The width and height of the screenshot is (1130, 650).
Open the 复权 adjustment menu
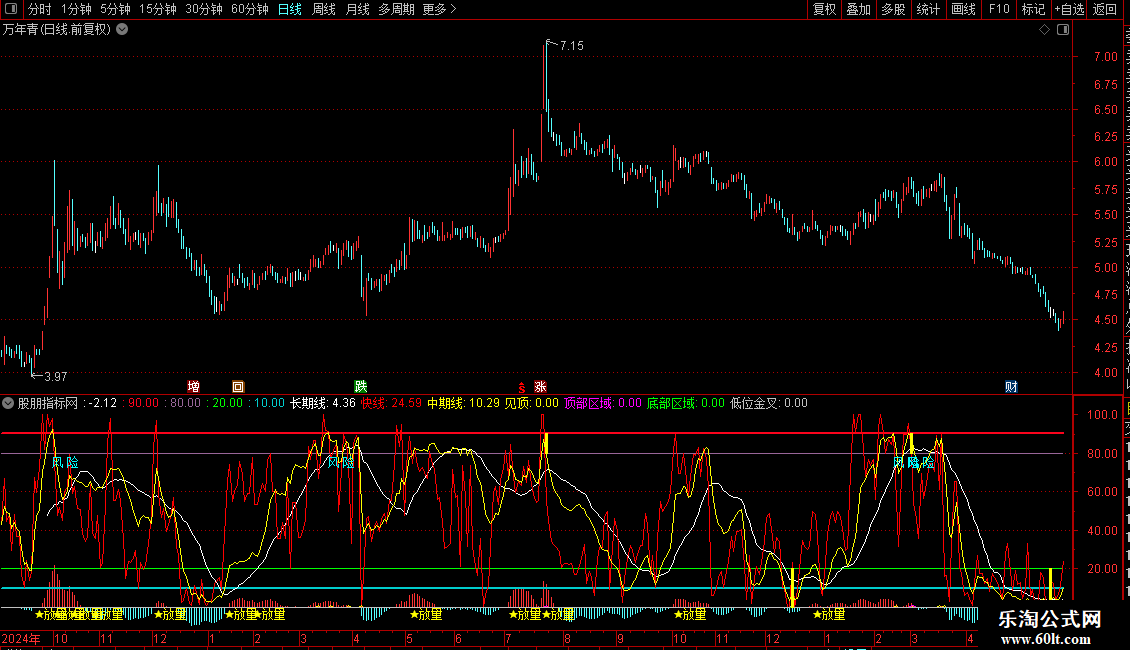click(x=824, y=9)
